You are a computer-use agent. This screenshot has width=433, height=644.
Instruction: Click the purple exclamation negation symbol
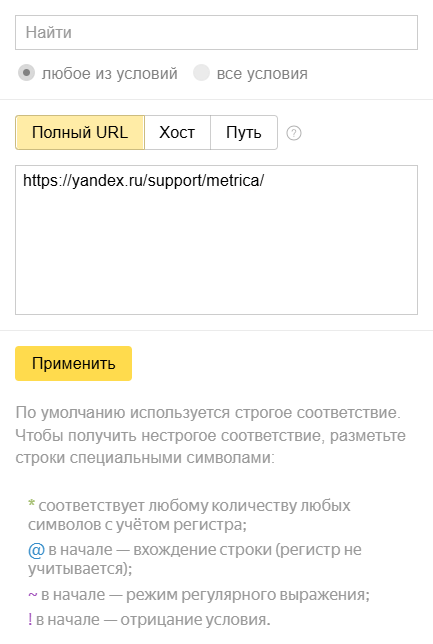30,619
